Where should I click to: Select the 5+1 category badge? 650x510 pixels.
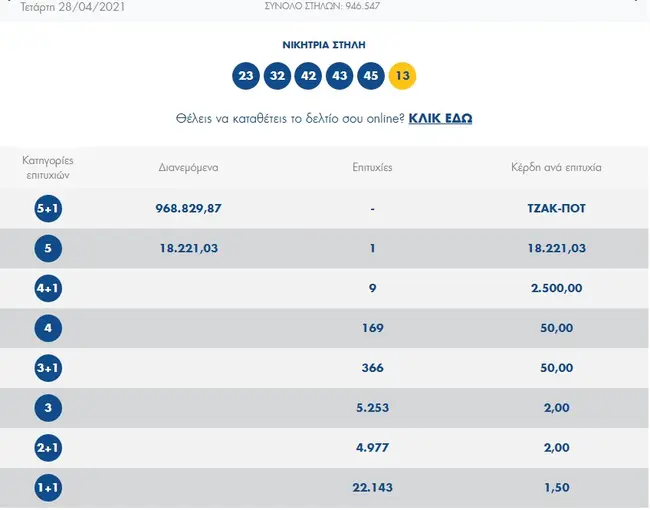click(48, 208)
